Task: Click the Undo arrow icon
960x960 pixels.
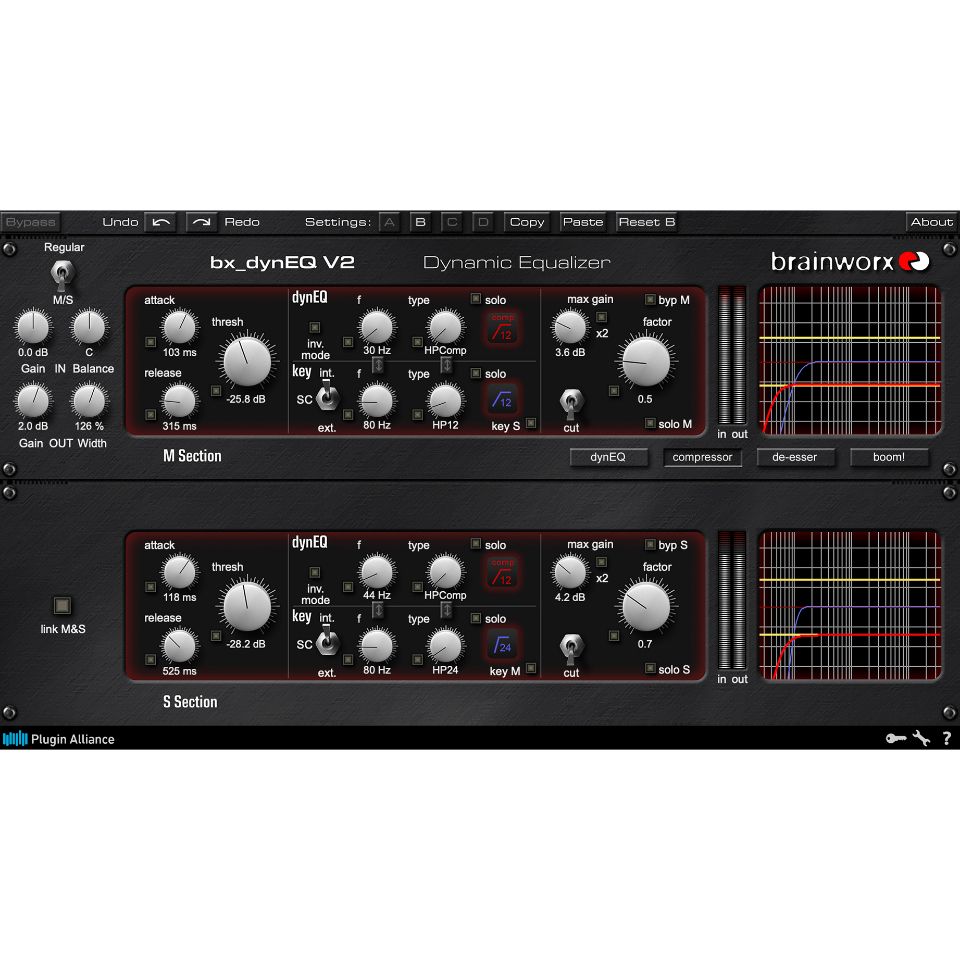Action: [x=161, y=222]
